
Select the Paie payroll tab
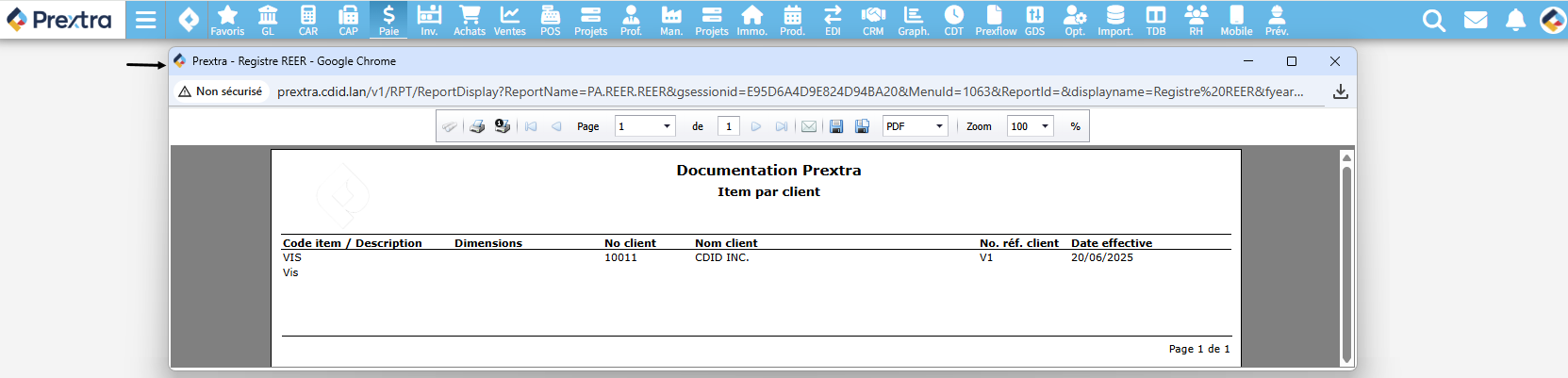(x=388, y=19)
